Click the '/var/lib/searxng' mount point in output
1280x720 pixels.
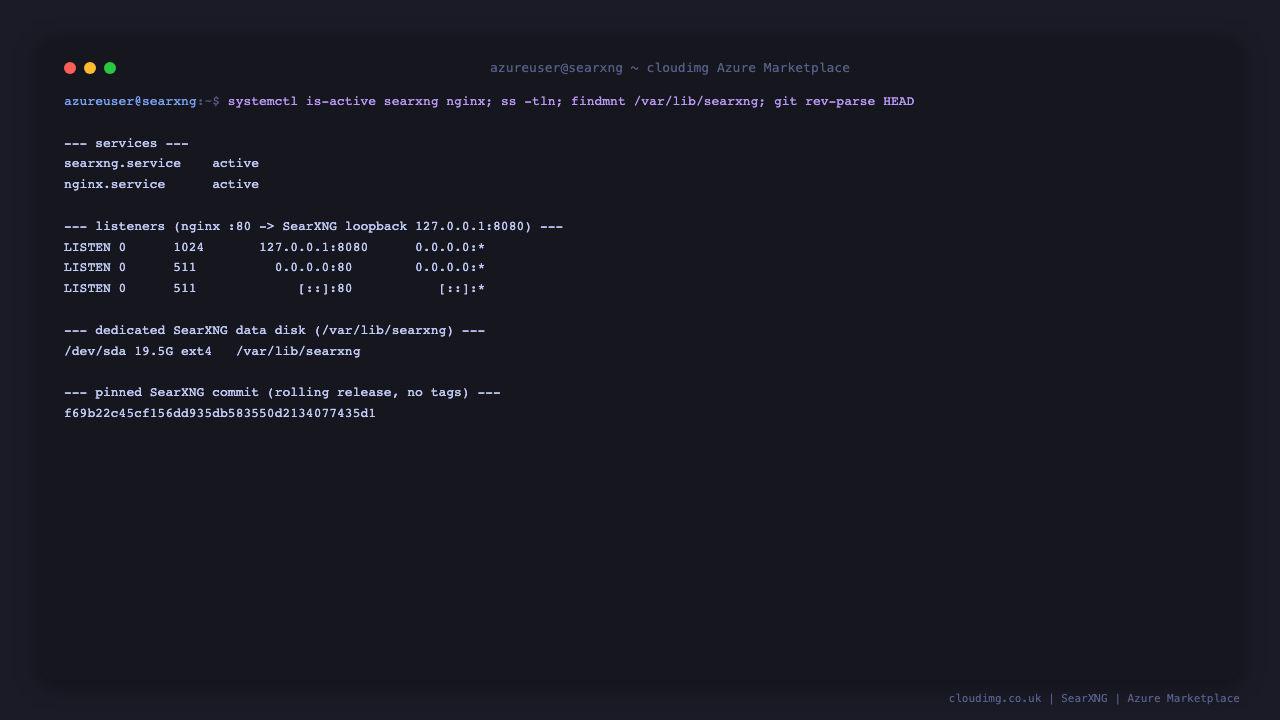tap(298, 352)
